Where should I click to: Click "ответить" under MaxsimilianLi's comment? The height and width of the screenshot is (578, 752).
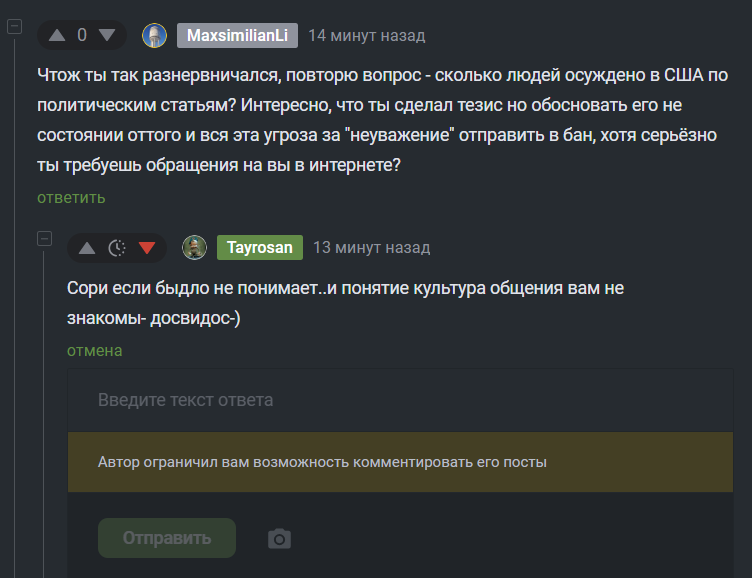click(x=71, y=197)
